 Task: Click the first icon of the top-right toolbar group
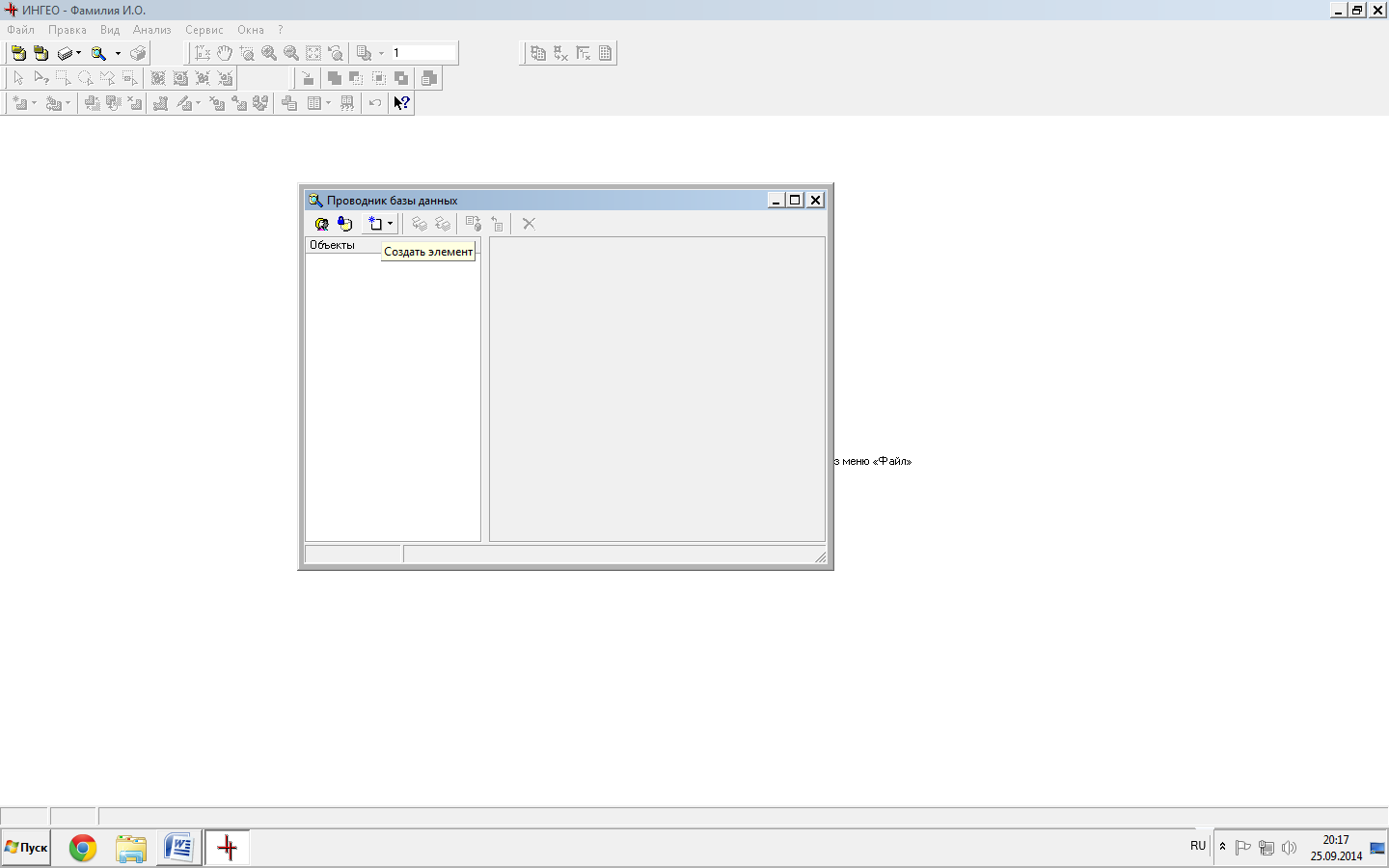[x=538, y=53]
